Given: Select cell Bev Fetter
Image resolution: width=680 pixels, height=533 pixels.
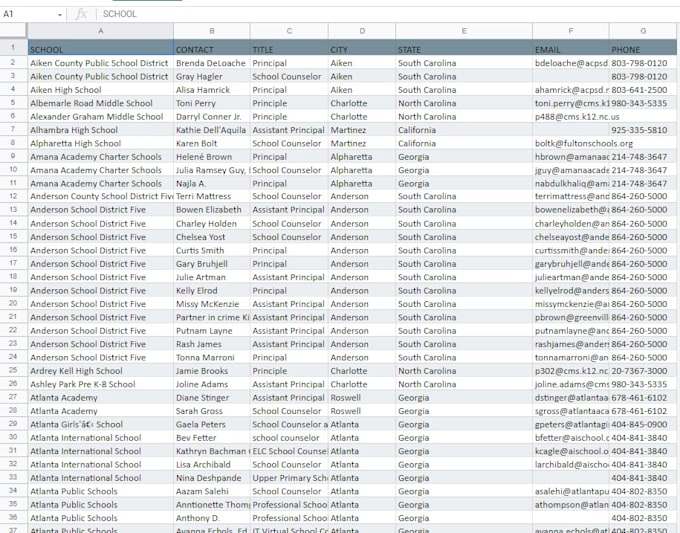Looking at the screenshot, I should point(212,438).
